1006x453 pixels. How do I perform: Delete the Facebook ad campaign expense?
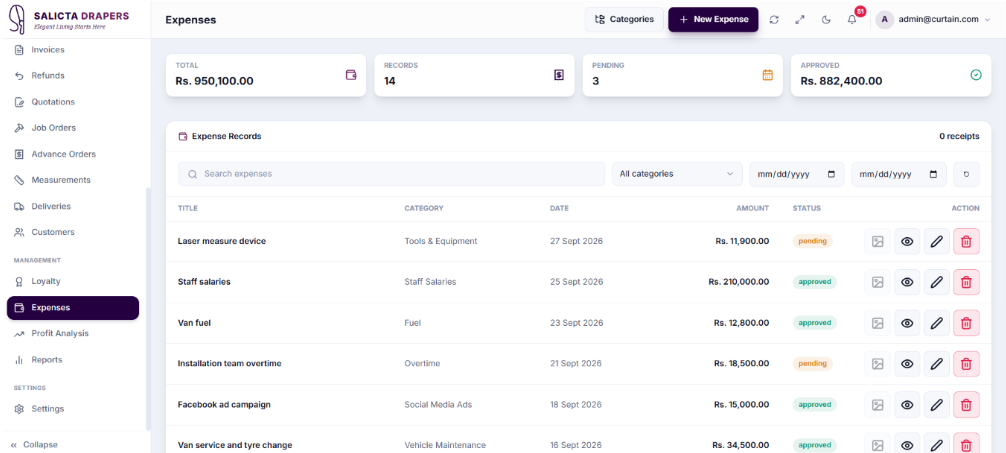(966, 405)
